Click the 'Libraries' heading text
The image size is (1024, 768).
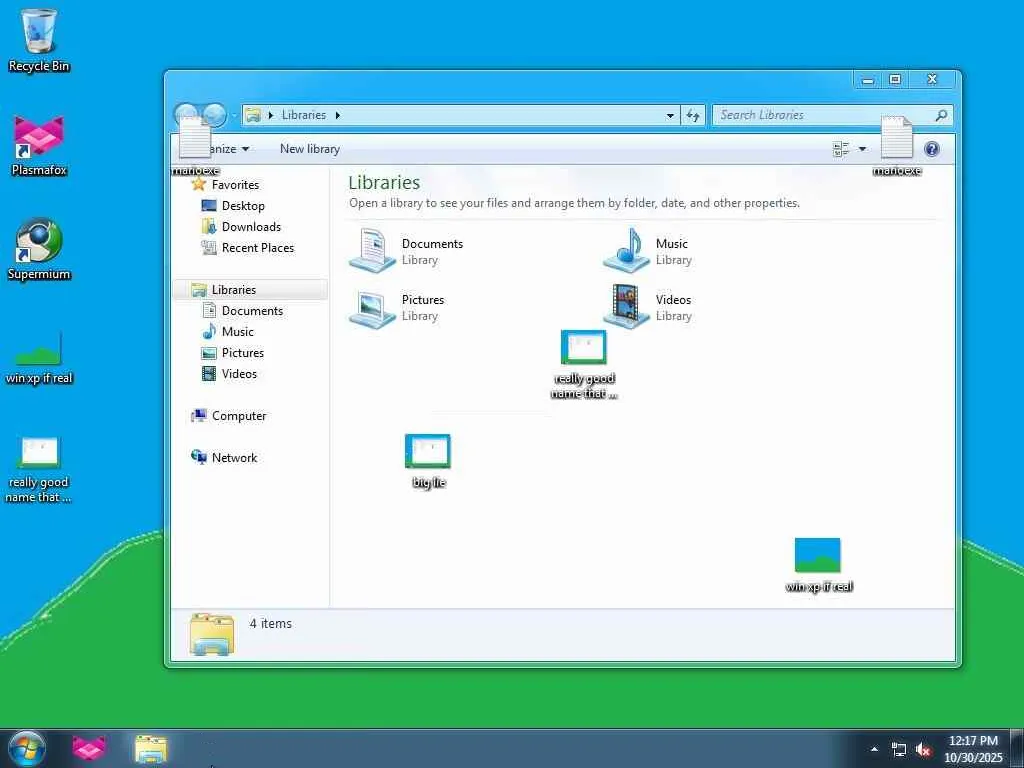click(384, 182)
